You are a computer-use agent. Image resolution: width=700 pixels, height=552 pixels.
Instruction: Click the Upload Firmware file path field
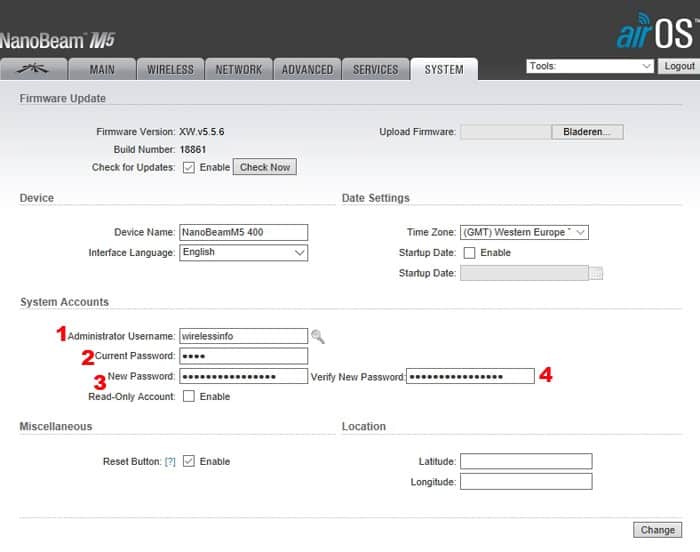506,132
